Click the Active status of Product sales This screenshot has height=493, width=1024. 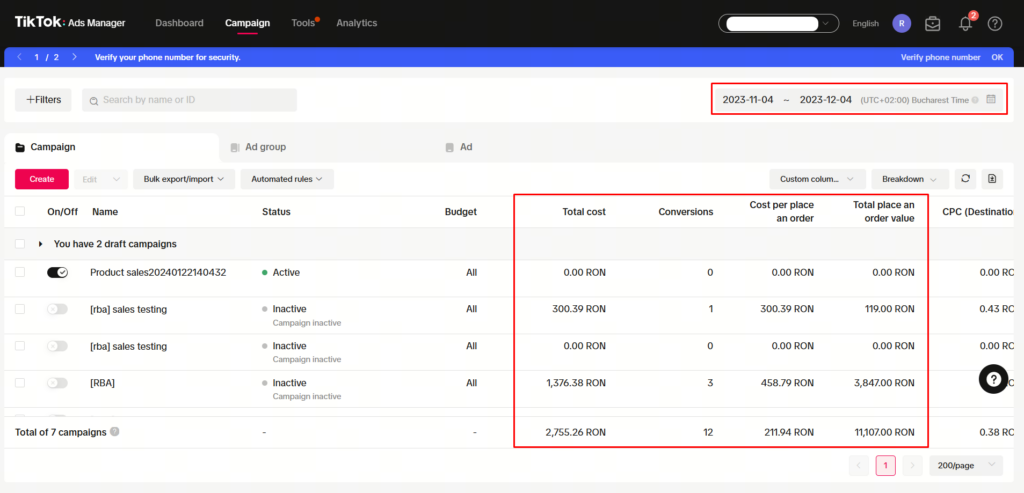pyautogui.click(x=286, y=272)
